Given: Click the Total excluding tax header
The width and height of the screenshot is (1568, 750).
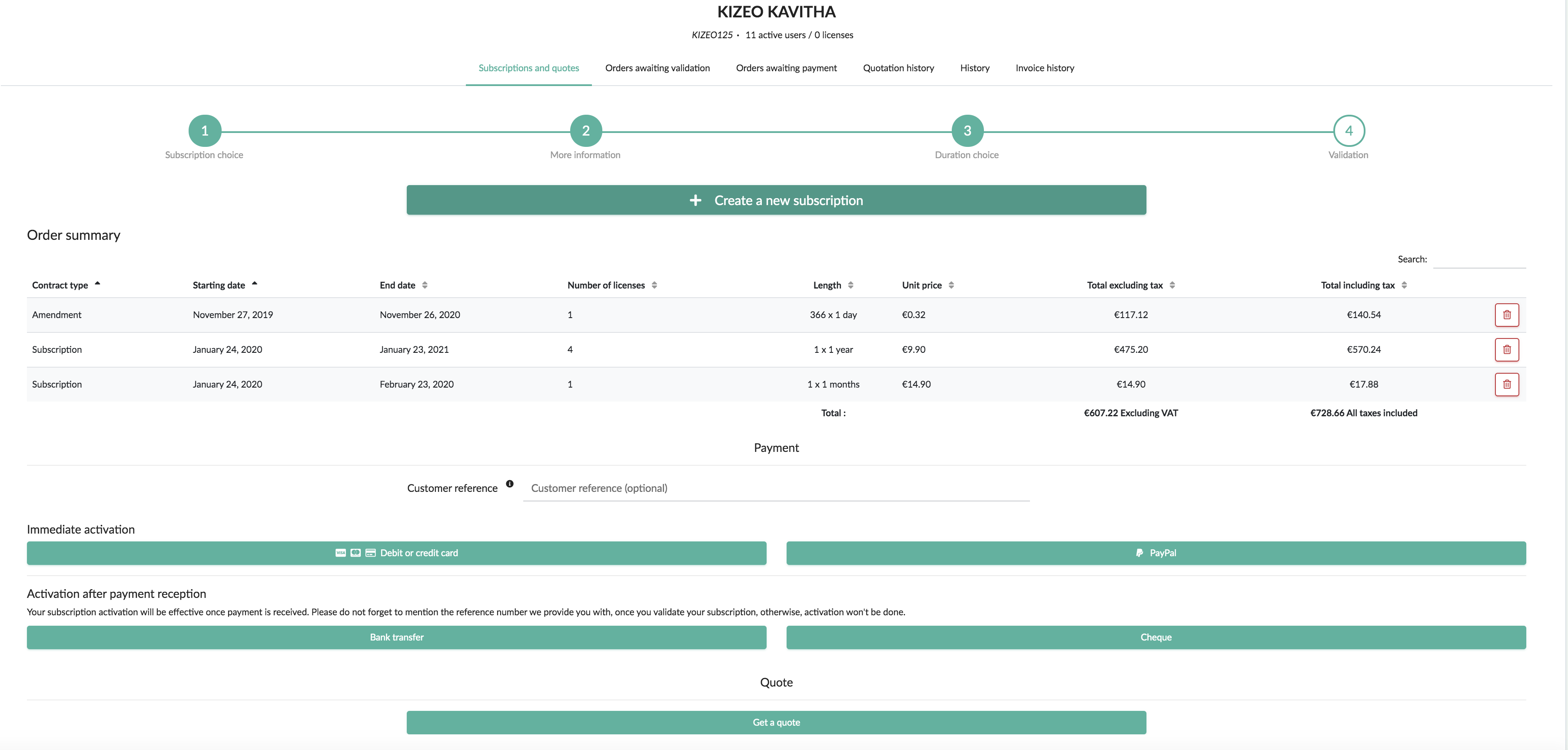Looking at the screenshot, I should click(1125, 285).
